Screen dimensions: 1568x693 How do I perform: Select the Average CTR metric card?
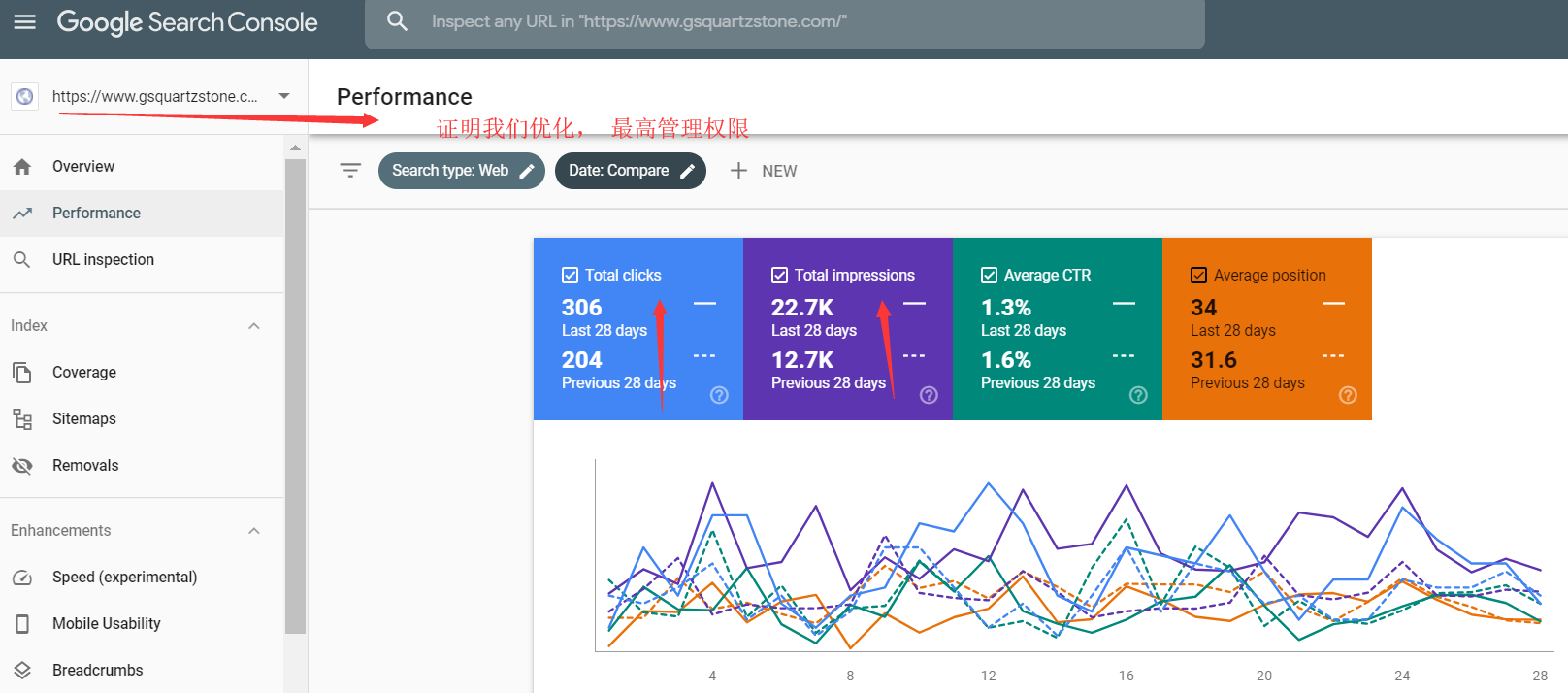point(1058,329)
